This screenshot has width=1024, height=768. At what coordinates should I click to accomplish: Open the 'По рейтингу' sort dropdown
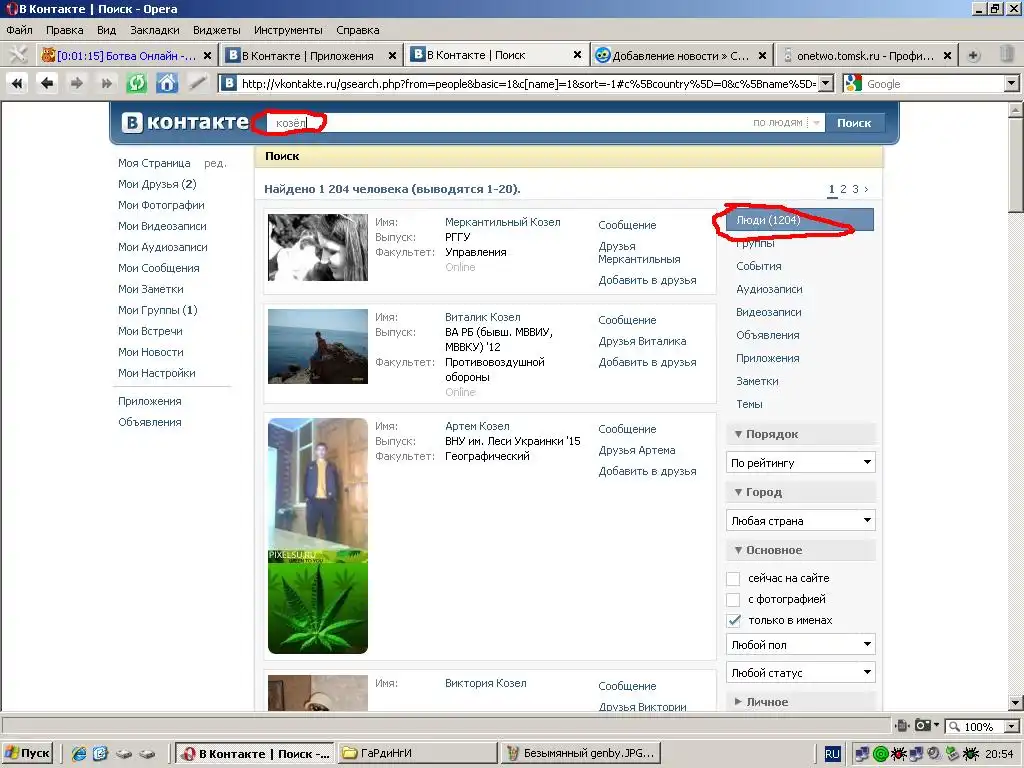[800, 463]
